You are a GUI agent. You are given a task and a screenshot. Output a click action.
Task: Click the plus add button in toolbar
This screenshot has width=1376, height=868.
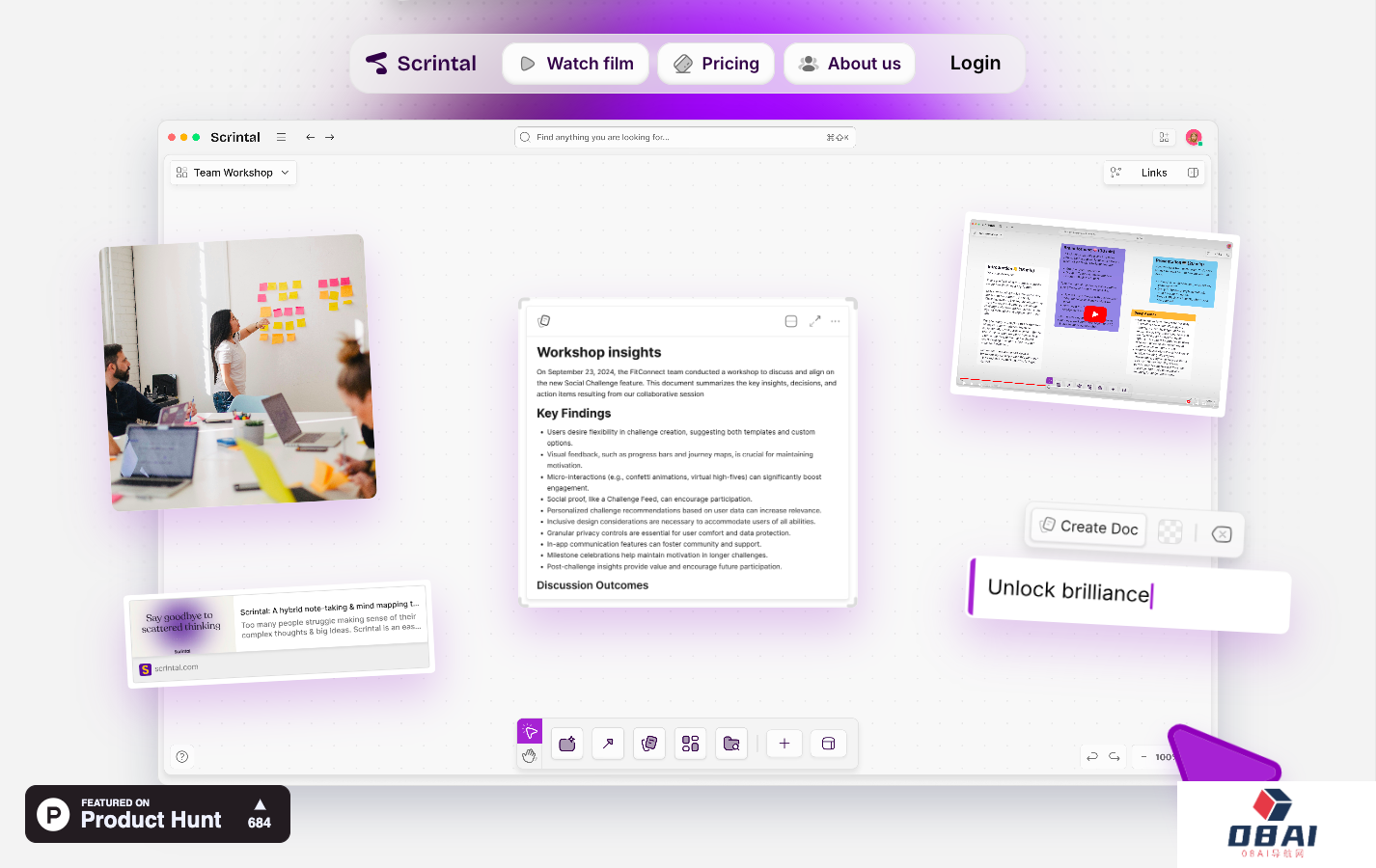pyautogui.click(x=784, y=744)
